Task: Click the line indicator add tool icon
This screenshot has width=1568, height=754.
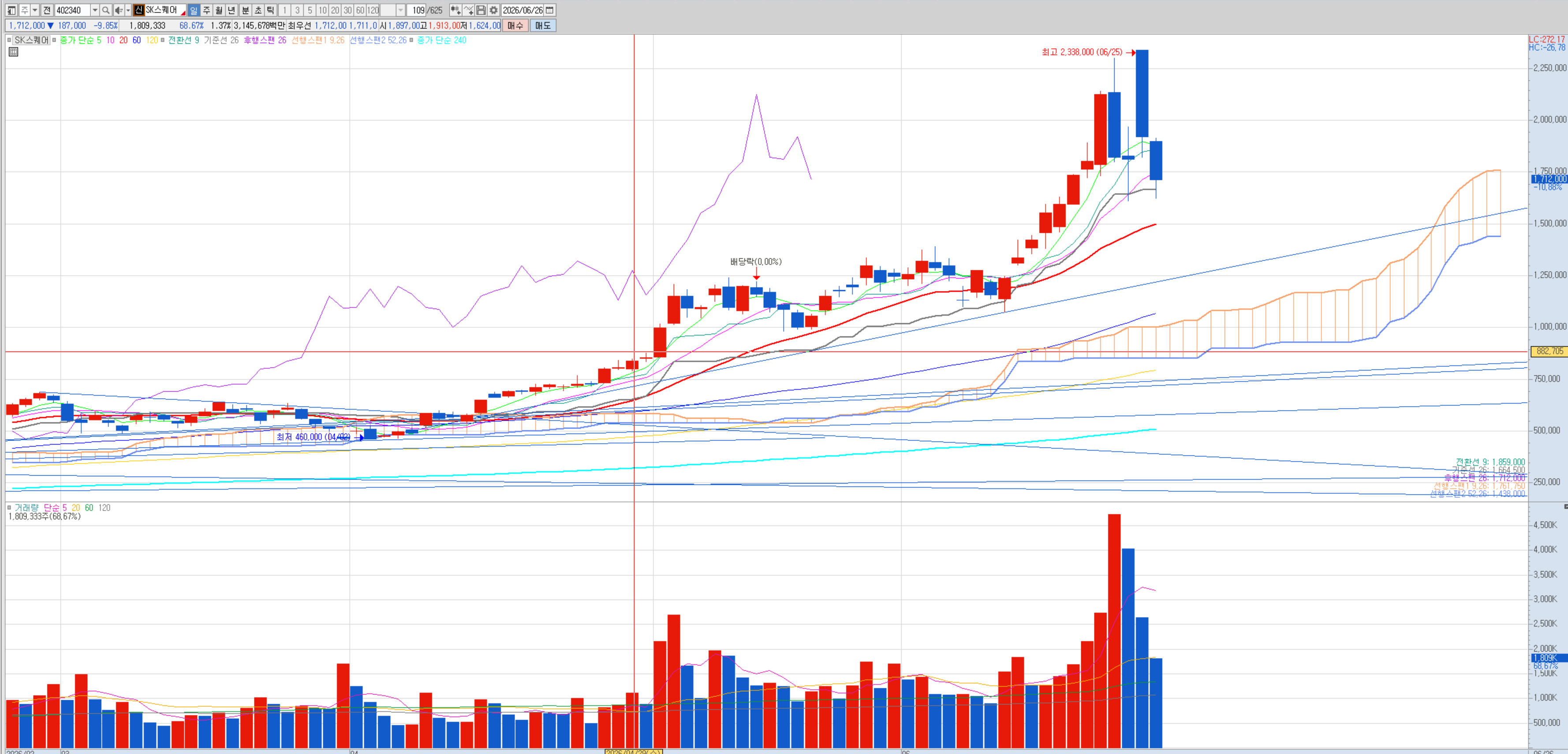Action: [468, 10]
